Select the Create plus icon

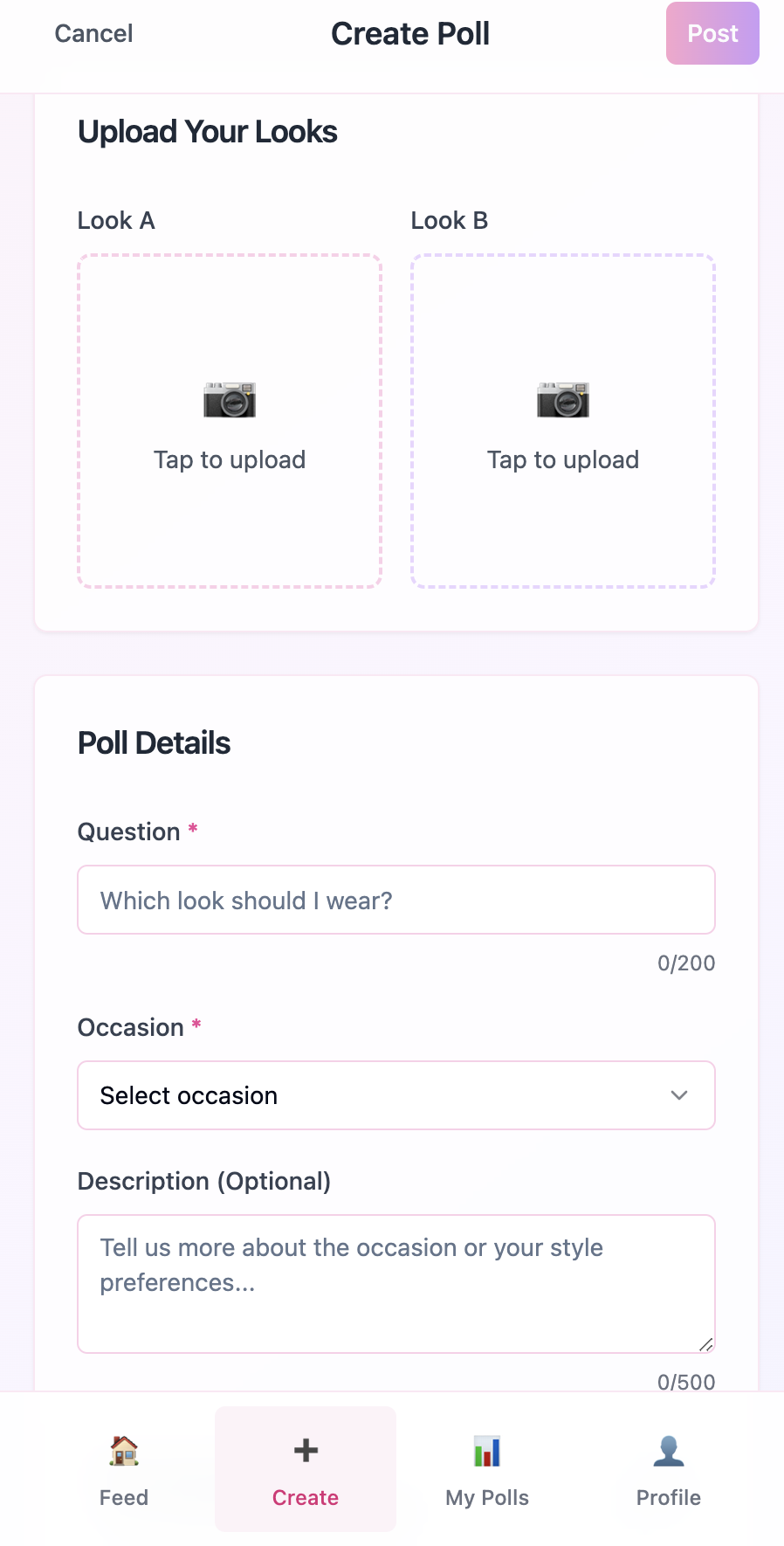(x=306, y=1451)
